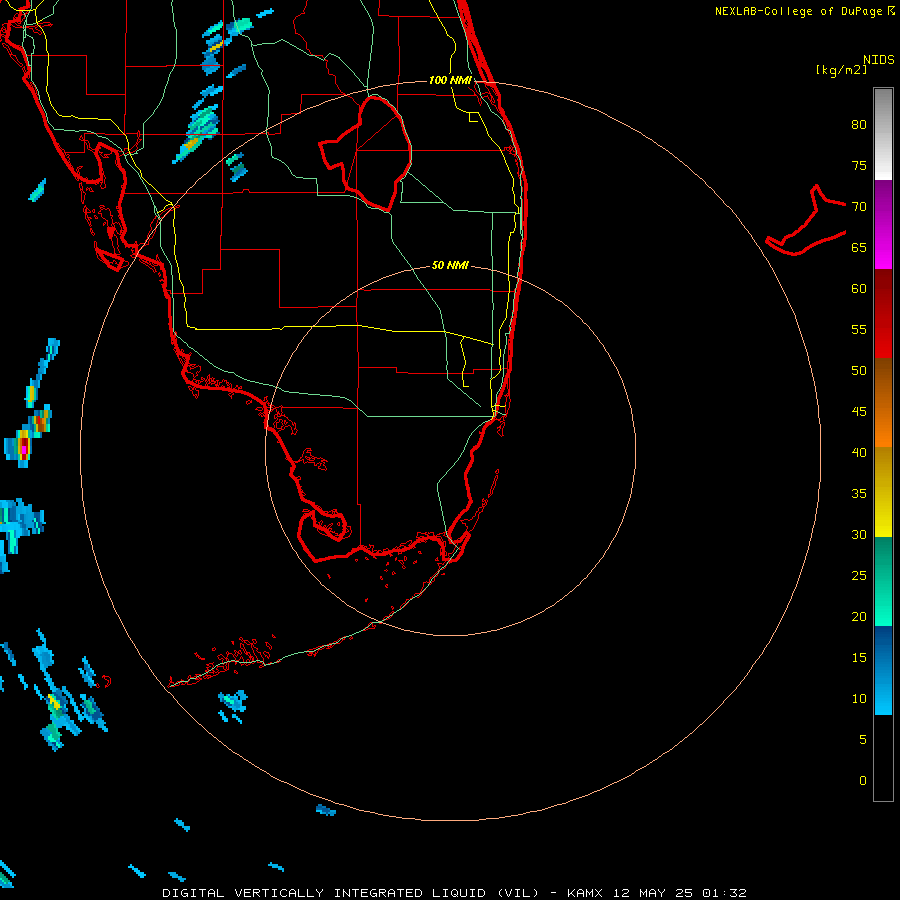
Task: Click the Digital Vertically Integrated Liquid footer title
Action: [455, 893]
